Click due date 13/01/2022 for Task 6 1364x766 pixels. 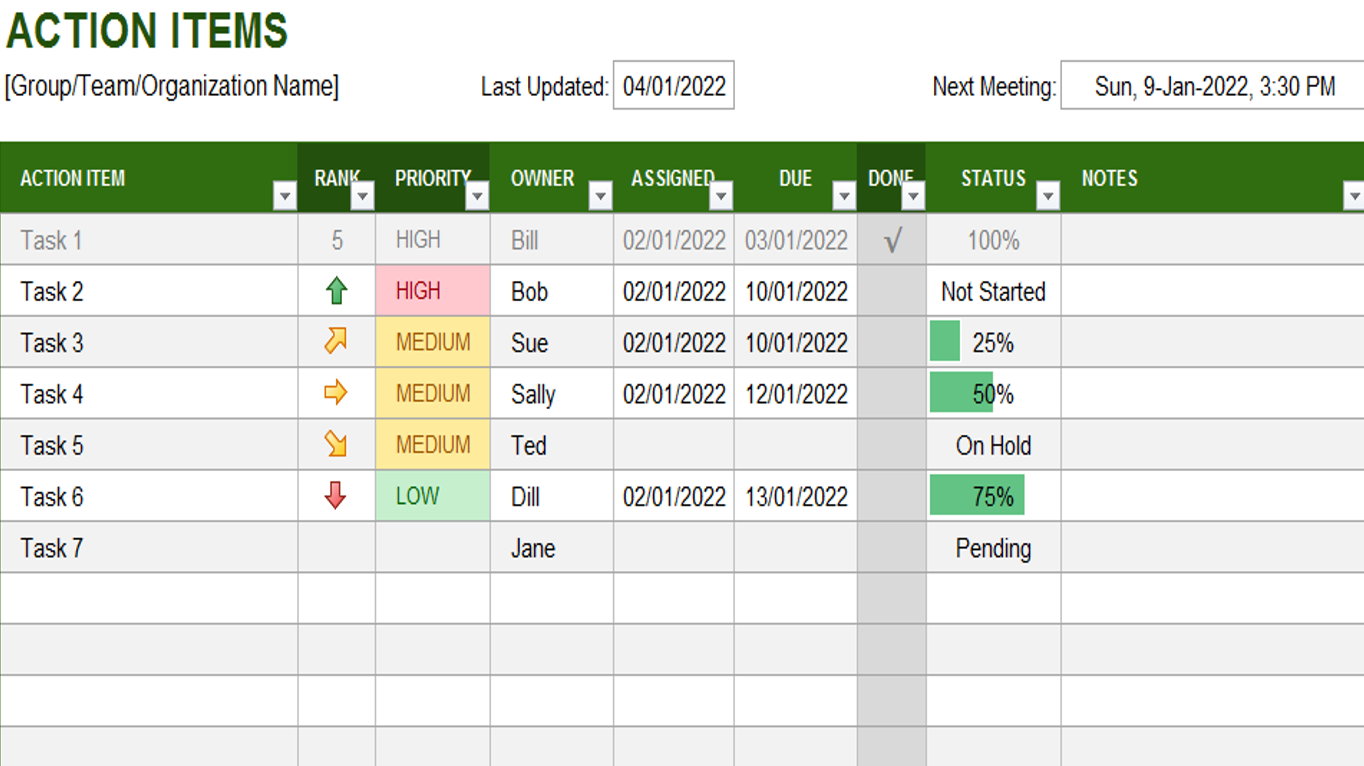[x=796, y=495]
